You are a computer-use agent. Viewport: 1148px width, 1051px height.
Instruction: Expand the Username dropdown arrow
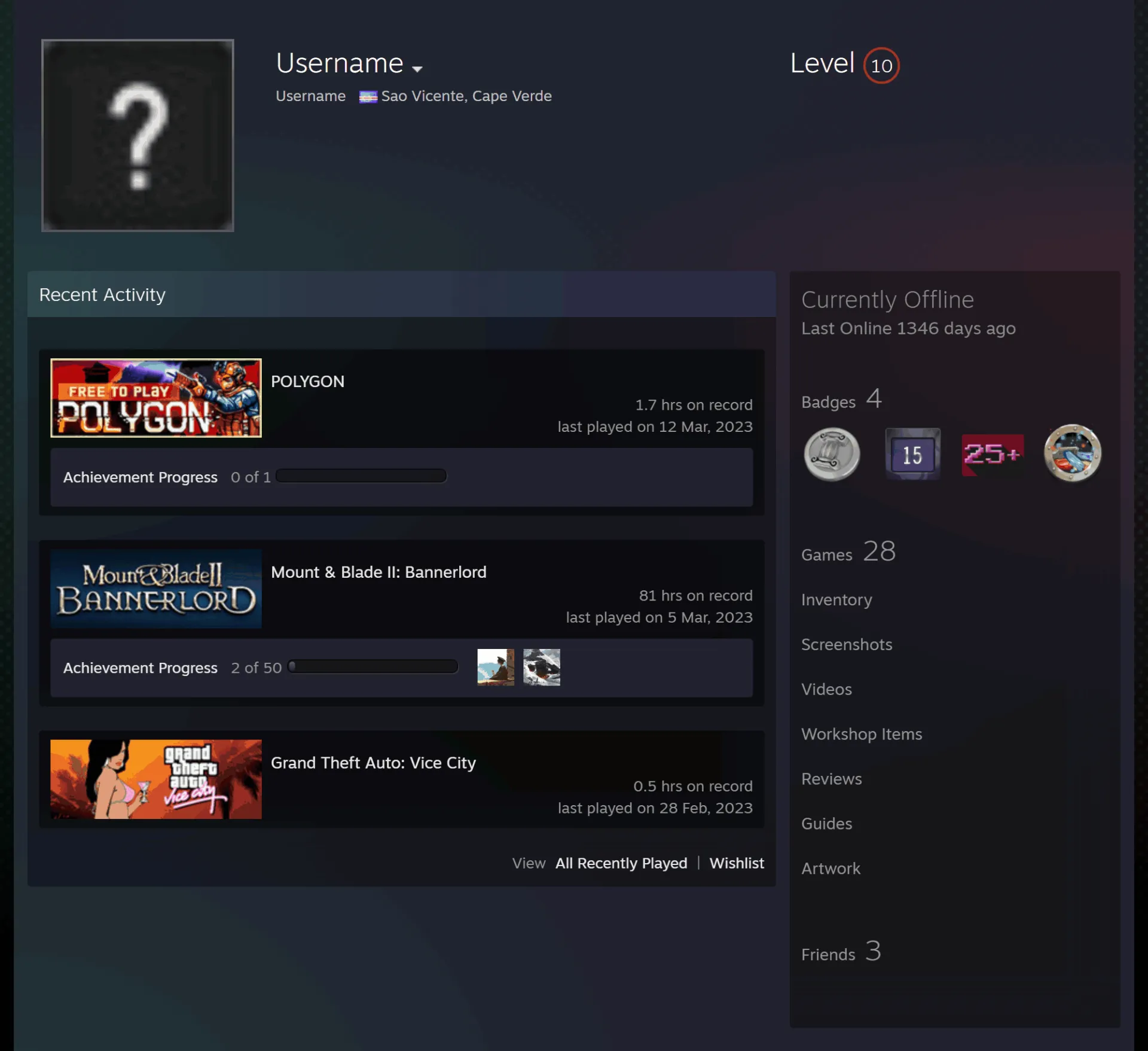point(417,69)
